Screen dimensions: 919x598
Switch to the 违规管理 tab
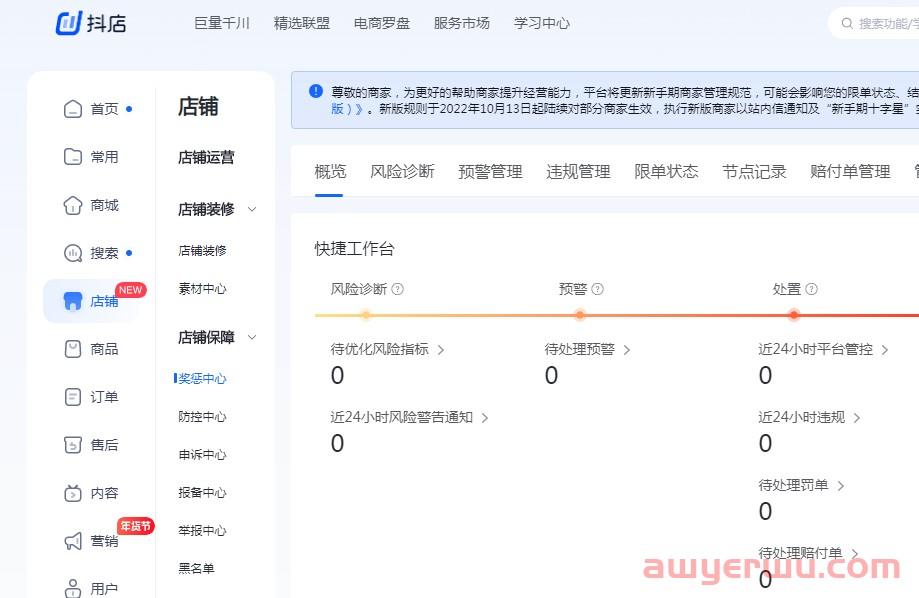coord(578,171)
